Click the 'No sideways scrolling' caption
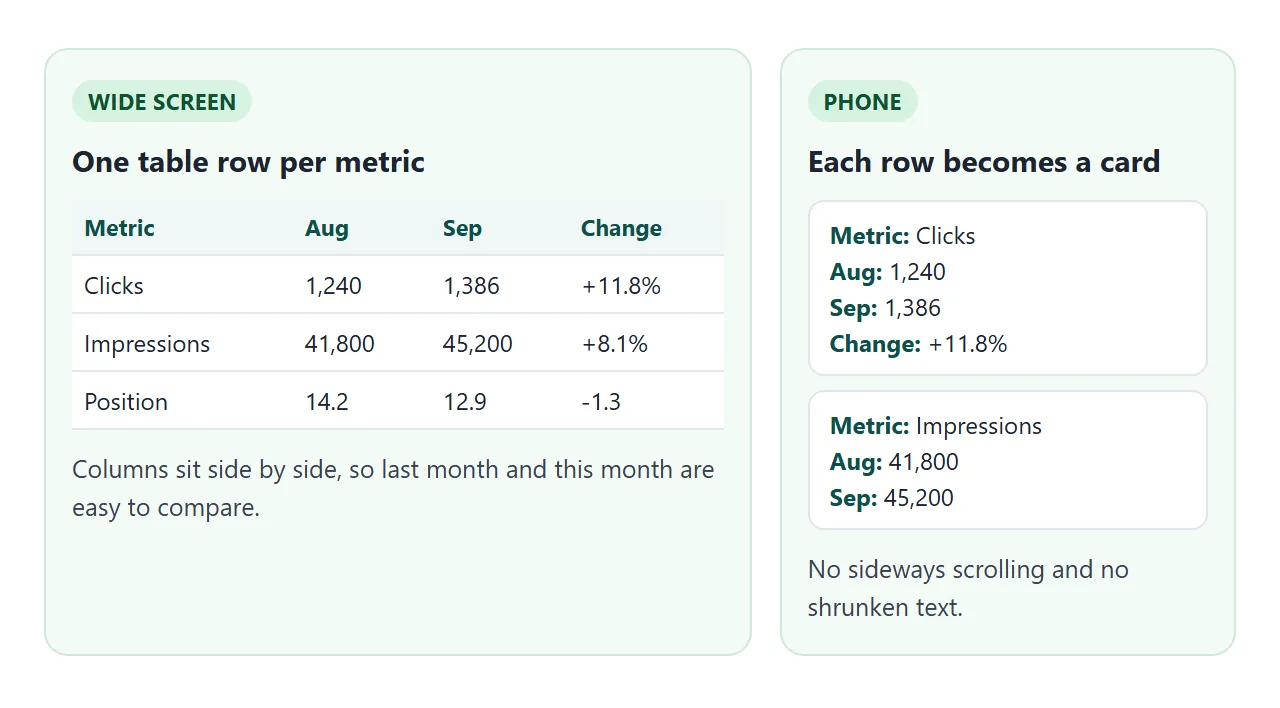This screenshot has width=1280, height=708. tap(968, 588)
